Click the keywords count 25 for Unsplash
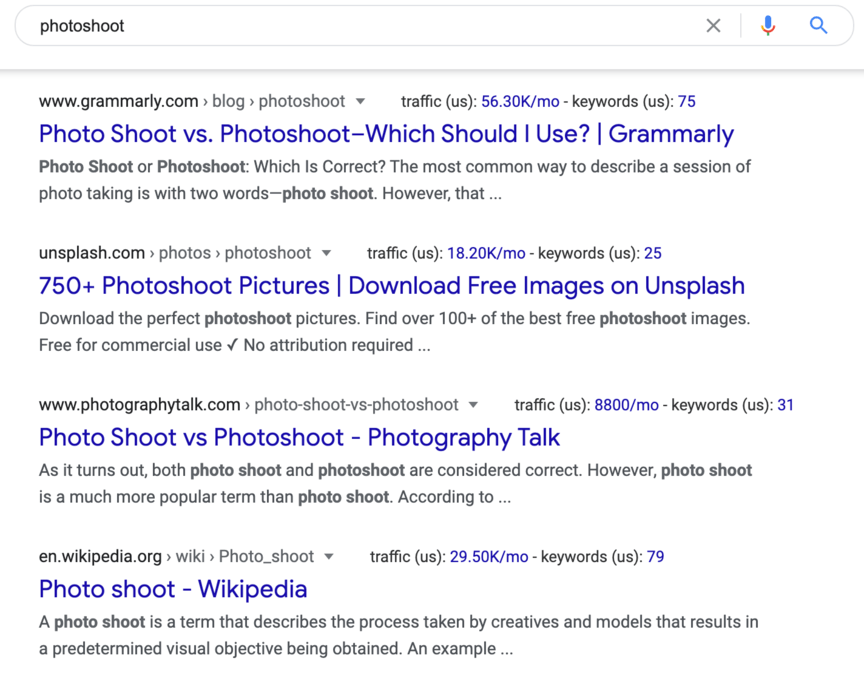 (652, 253)
